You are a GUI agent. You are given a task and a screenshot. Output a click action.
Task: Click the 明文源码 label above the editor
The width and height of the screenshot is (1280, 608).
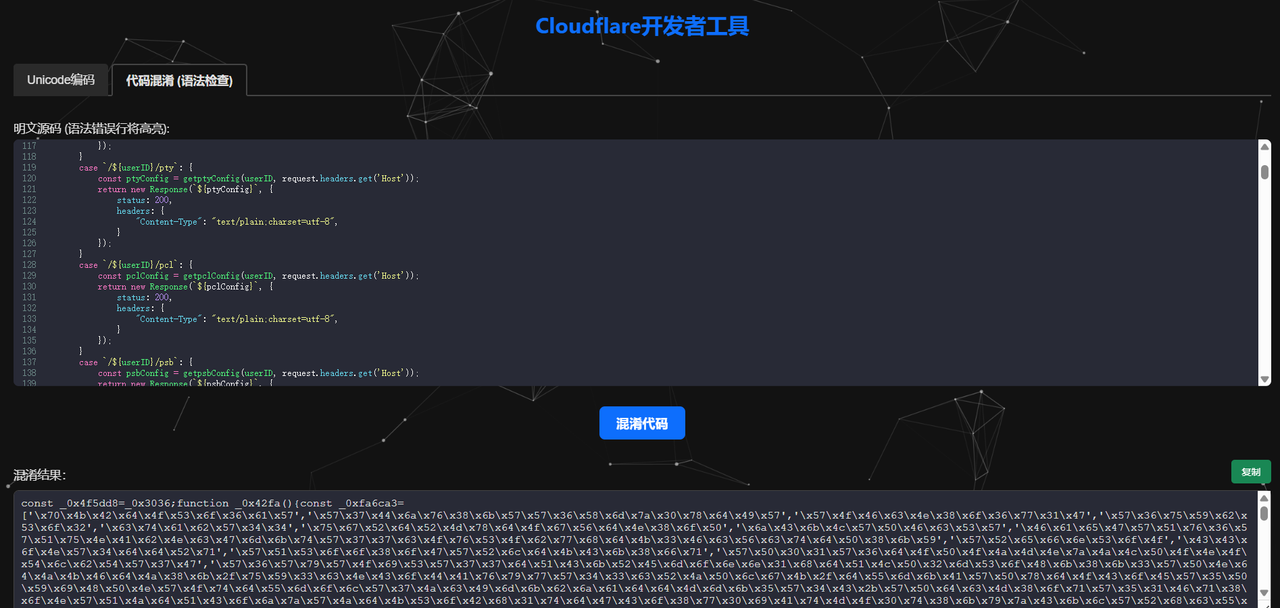(x=91, y=129)
